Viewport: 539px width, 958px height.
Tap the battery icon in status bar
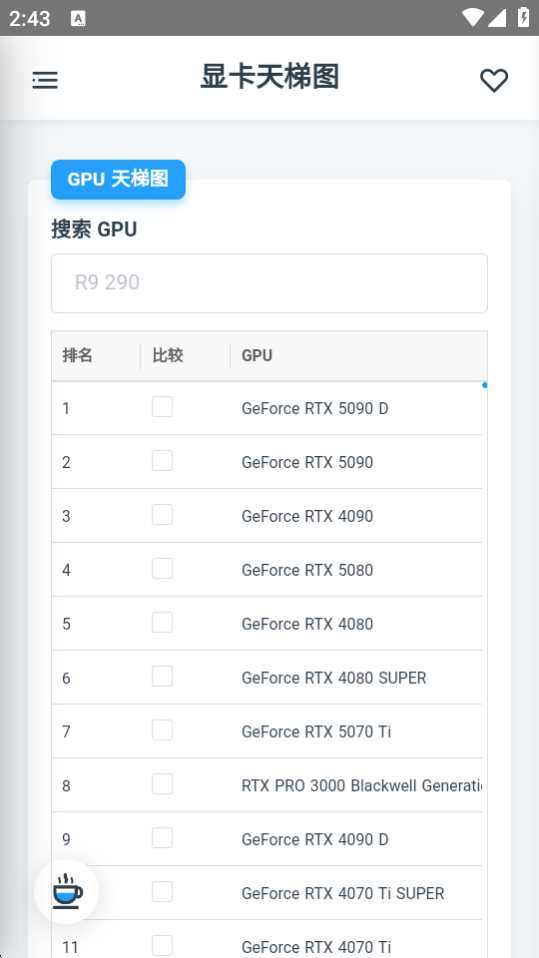tap(524, 17)
